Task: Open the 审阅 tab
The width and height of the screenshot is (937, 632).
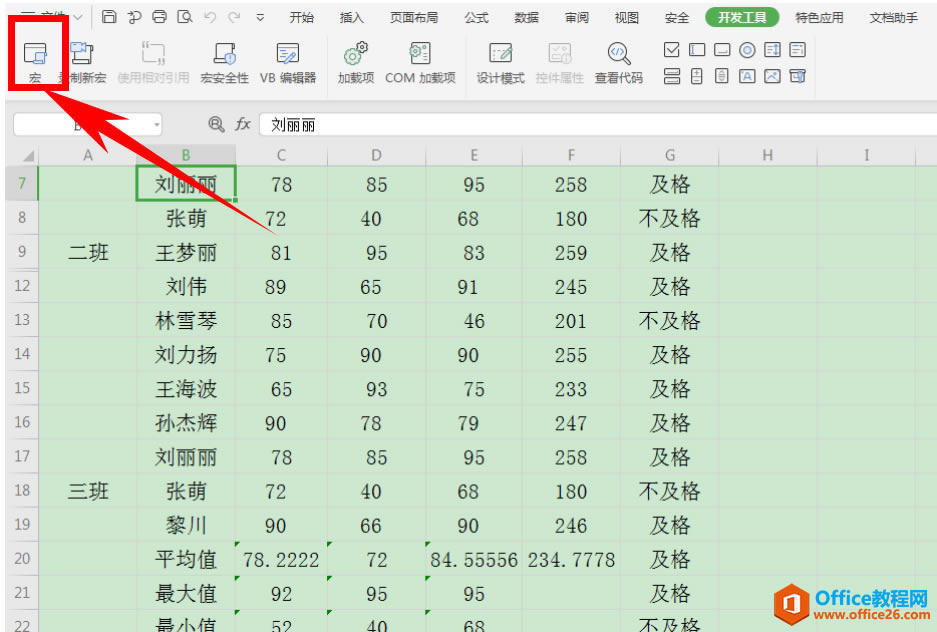Action: point(577,17)
